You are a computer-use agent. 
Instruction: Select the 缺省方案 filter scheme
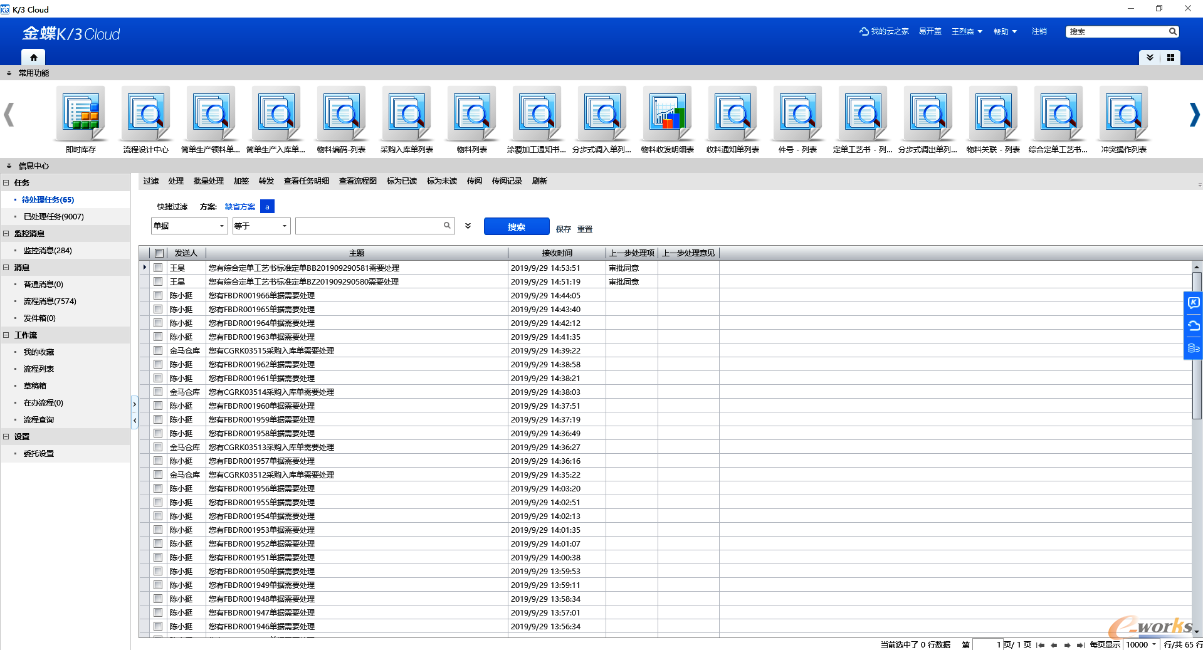point(239,206)
